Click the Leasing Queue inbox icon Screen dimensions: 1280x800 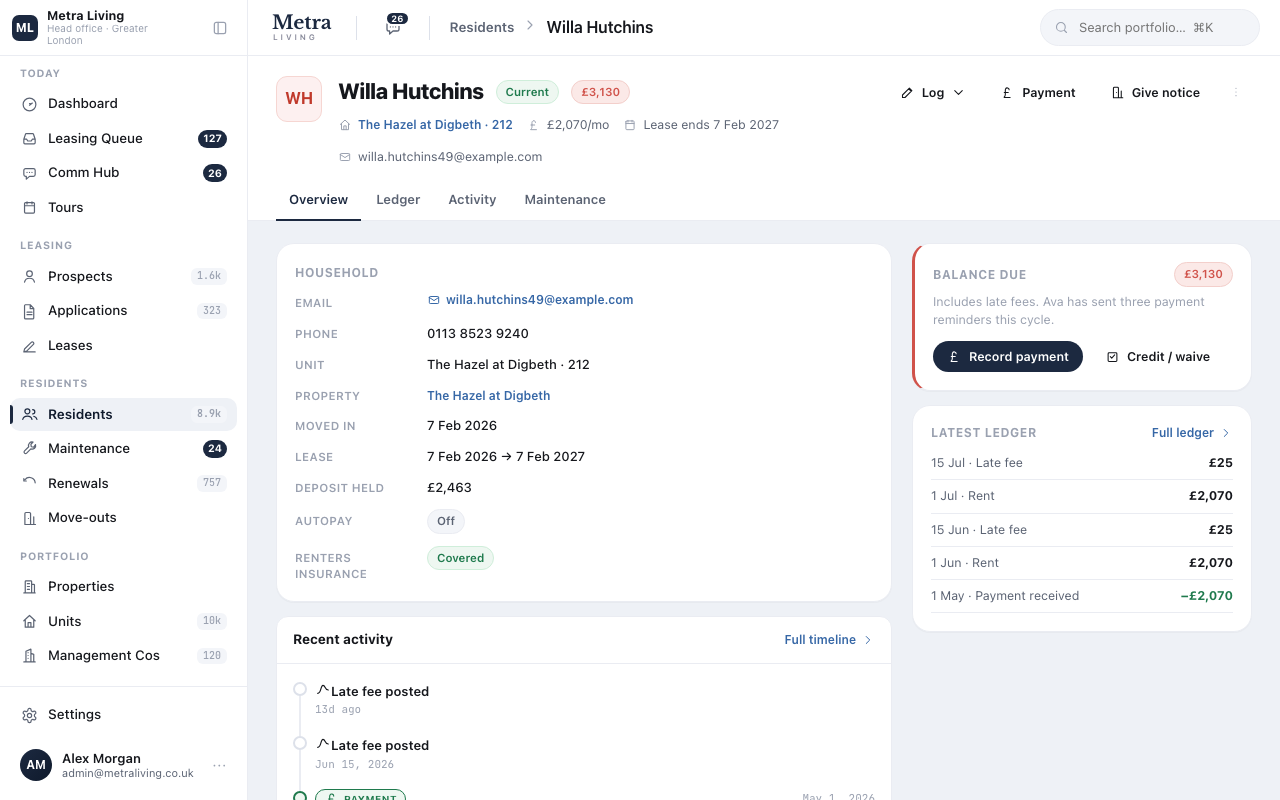pyautogui.click(x=30, y=139)
